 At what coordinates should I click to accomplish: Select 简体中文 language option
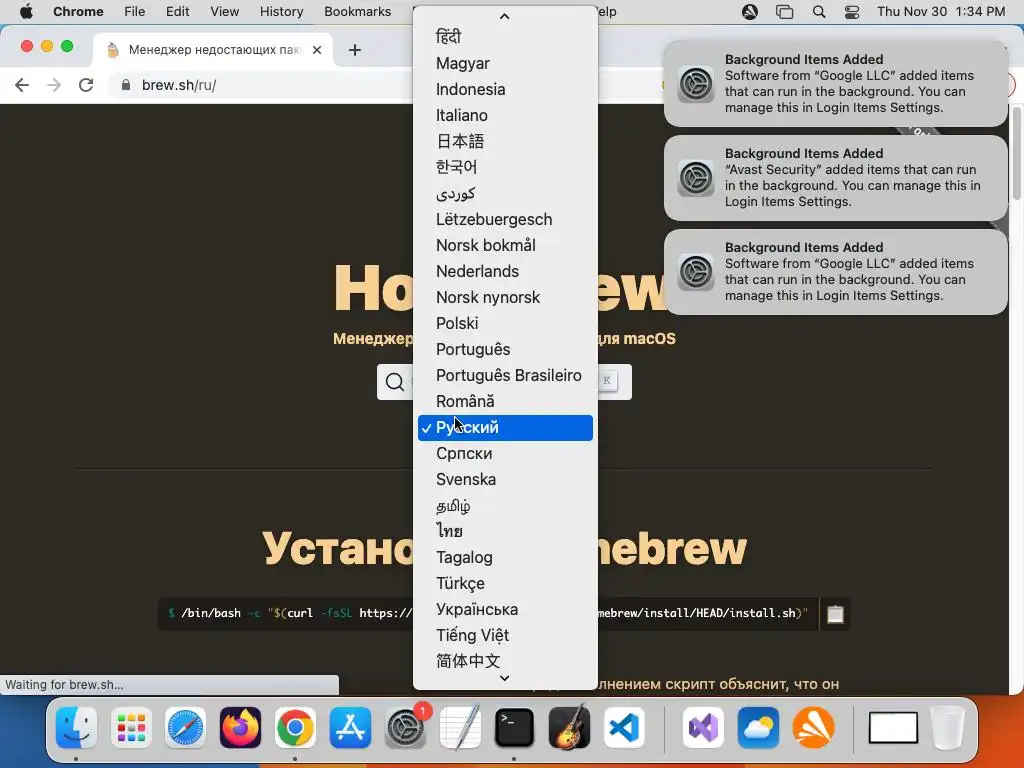(505, 661)
